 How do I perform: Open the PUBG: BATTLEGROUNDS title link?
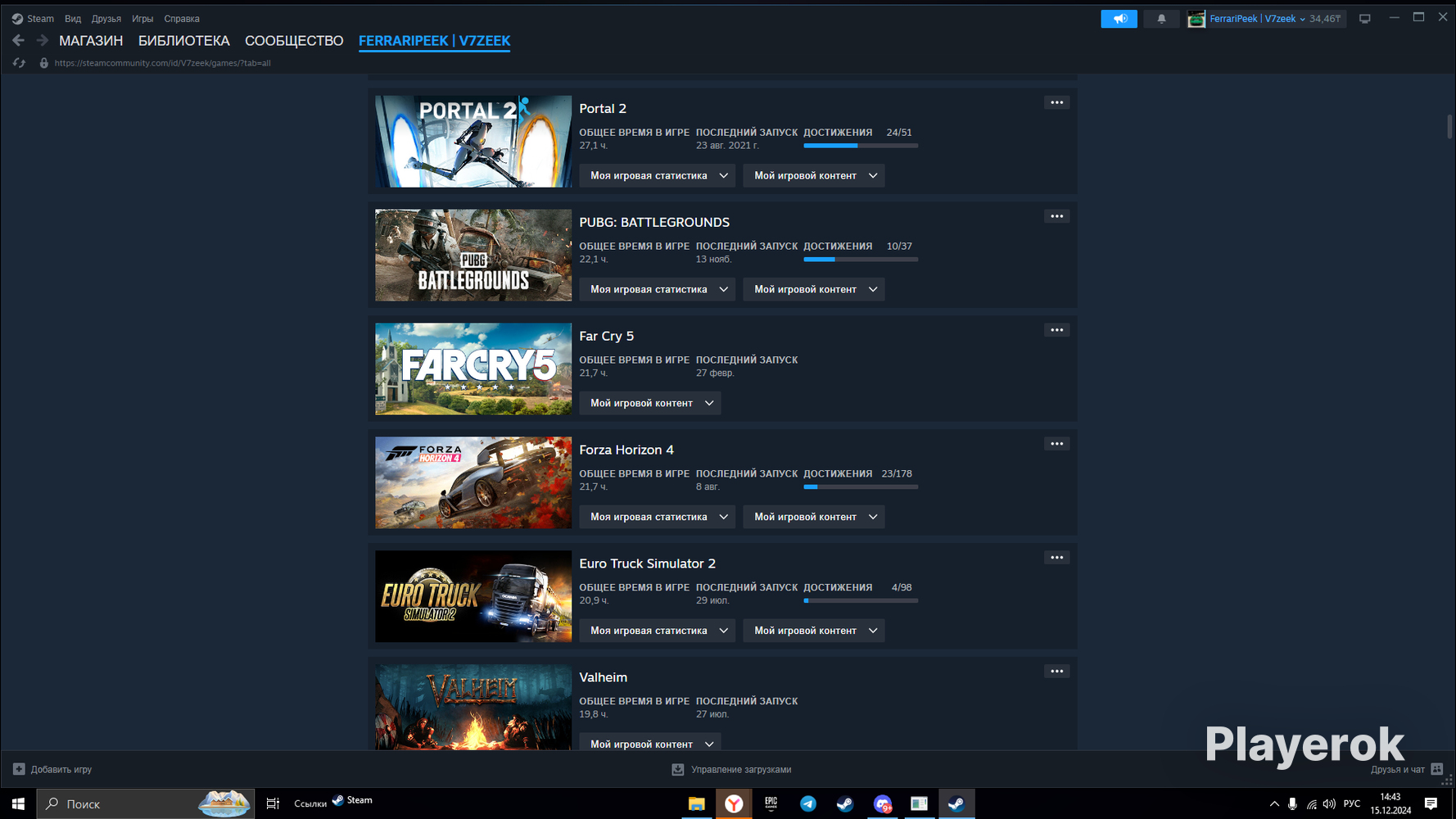[x=654, y=222]
